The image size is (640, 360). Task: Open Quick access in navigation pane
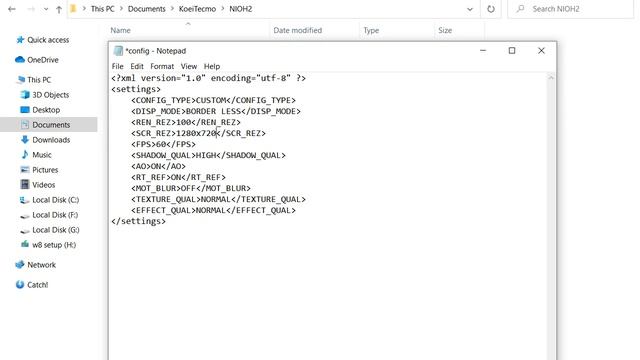click(x=48, y=40)
